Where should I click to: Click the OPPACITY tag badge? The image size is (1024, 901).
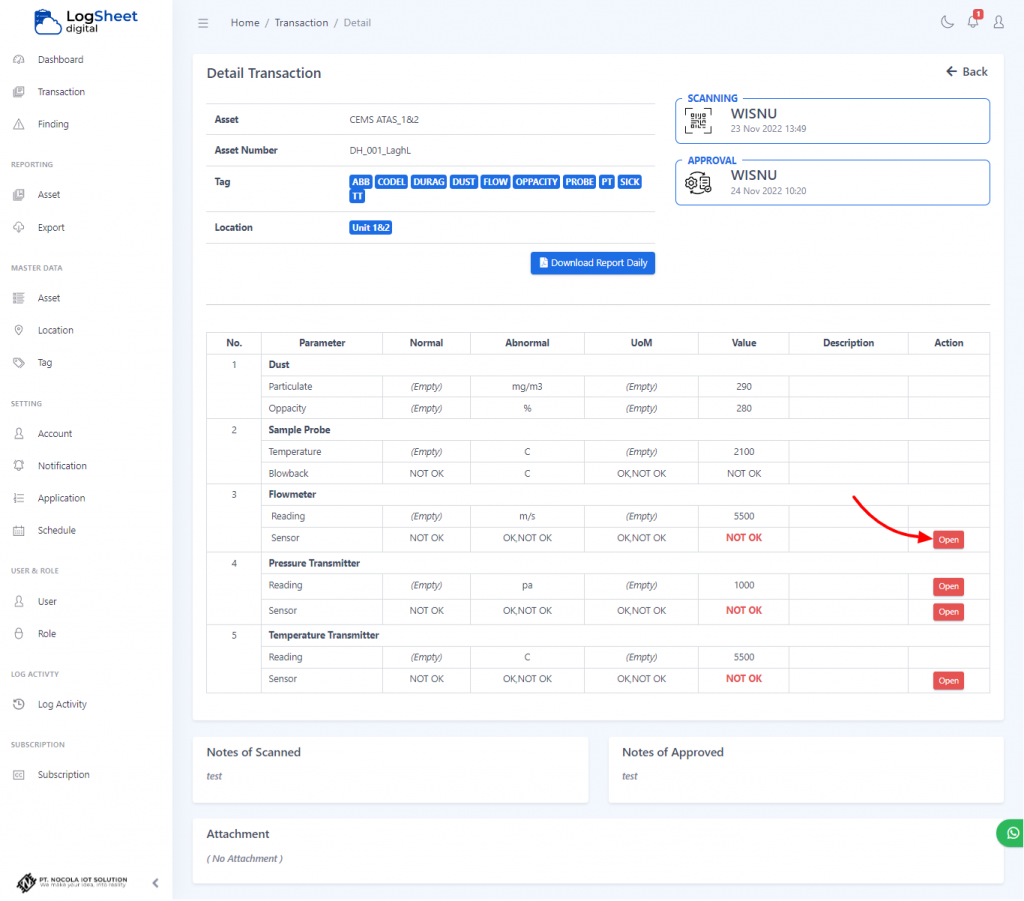point(536,182)
